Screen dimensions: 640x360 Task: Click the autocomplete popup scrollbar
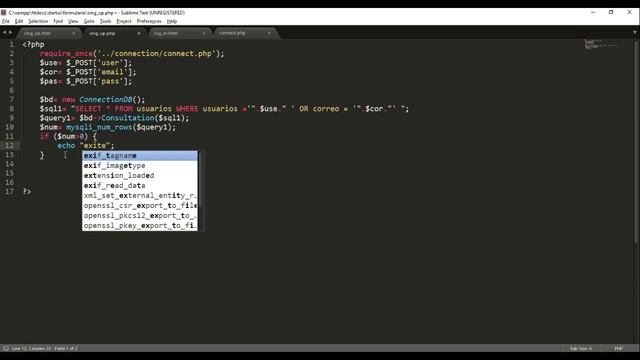[200, 180]
